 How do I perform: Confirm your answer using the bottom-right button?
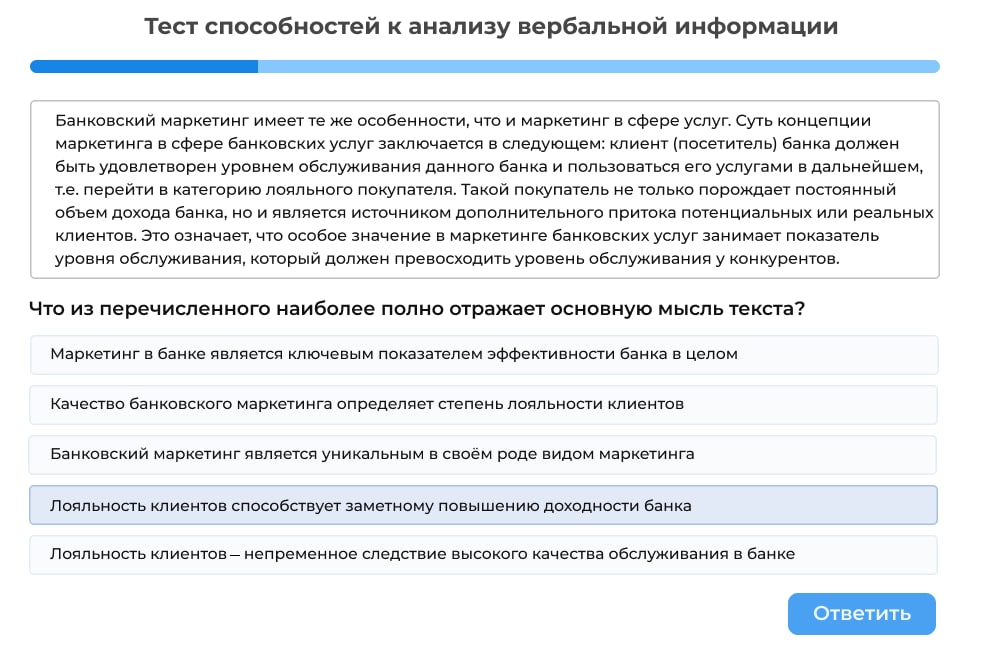click(861, 613)
